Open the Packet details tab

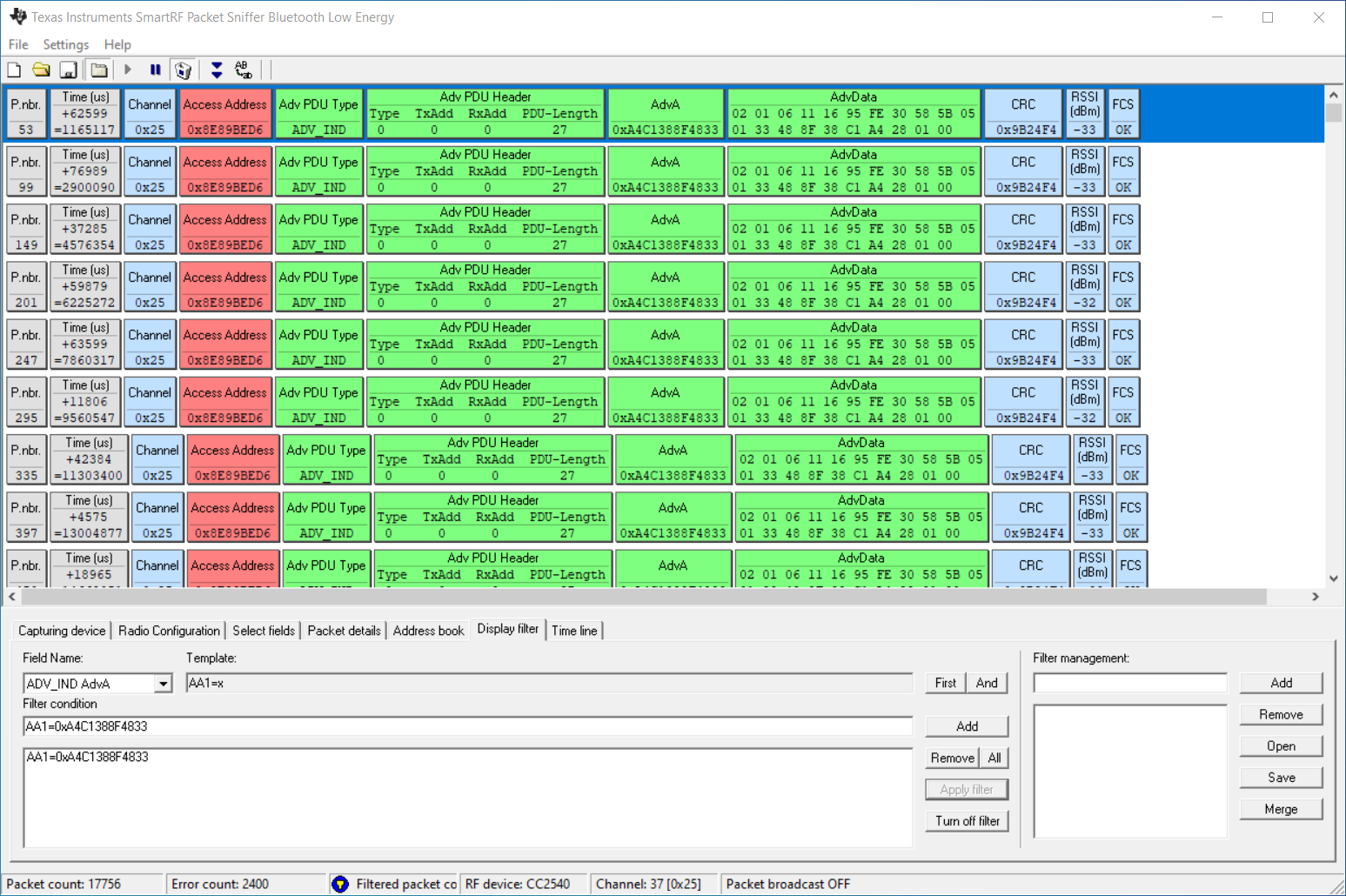tap(344, 631)
